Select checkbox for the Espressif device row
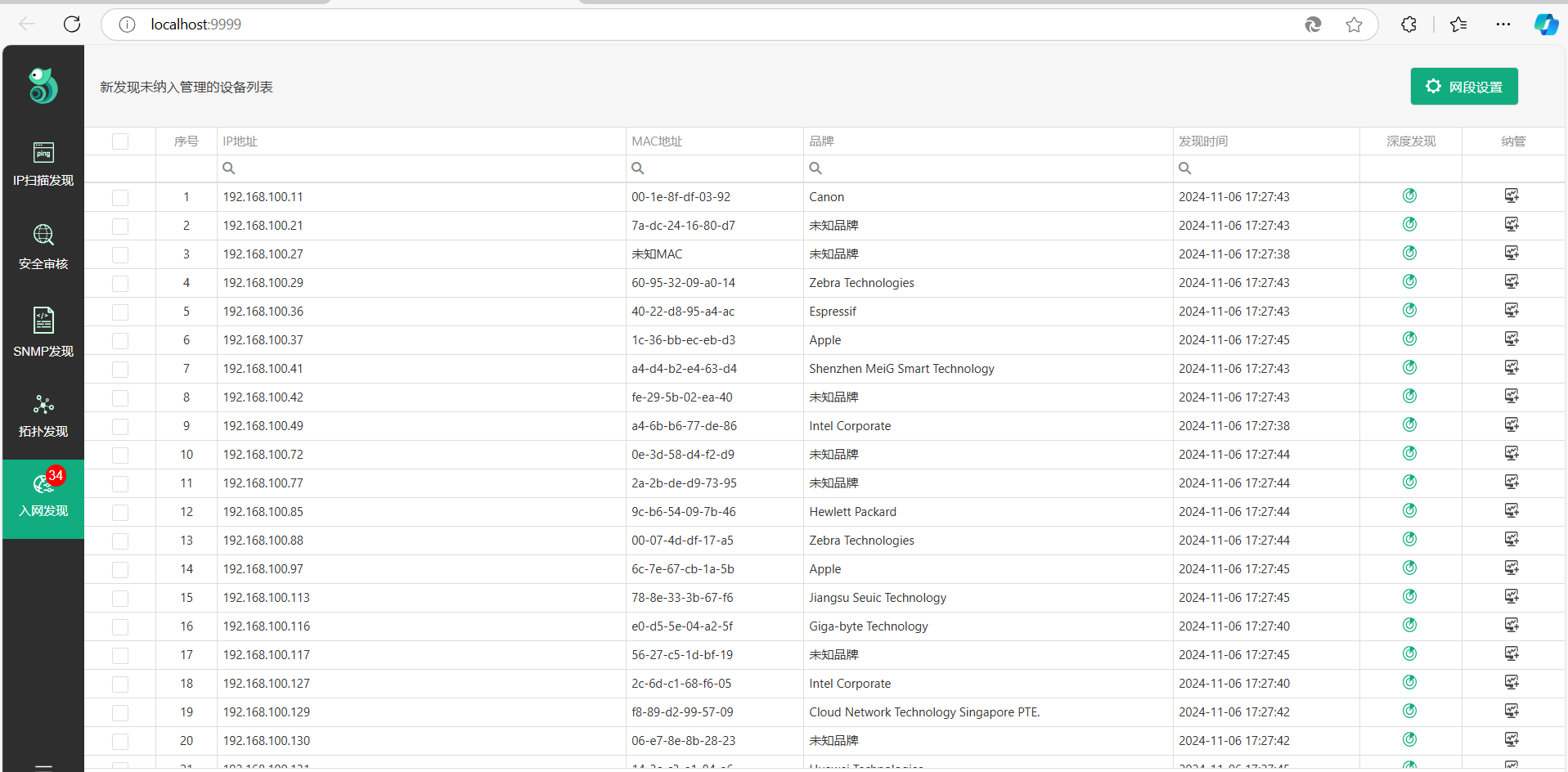This screenshot has width=1568, height=772. (120, 312)
